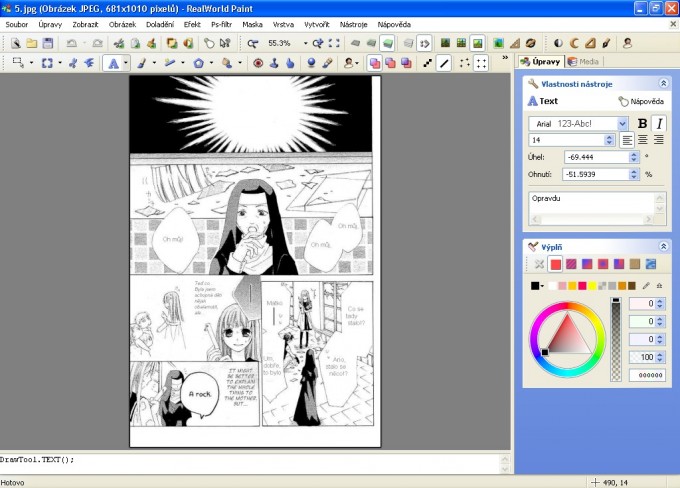Click the zoom in arrow icon

pyautogui.click(x=318, y=43)
